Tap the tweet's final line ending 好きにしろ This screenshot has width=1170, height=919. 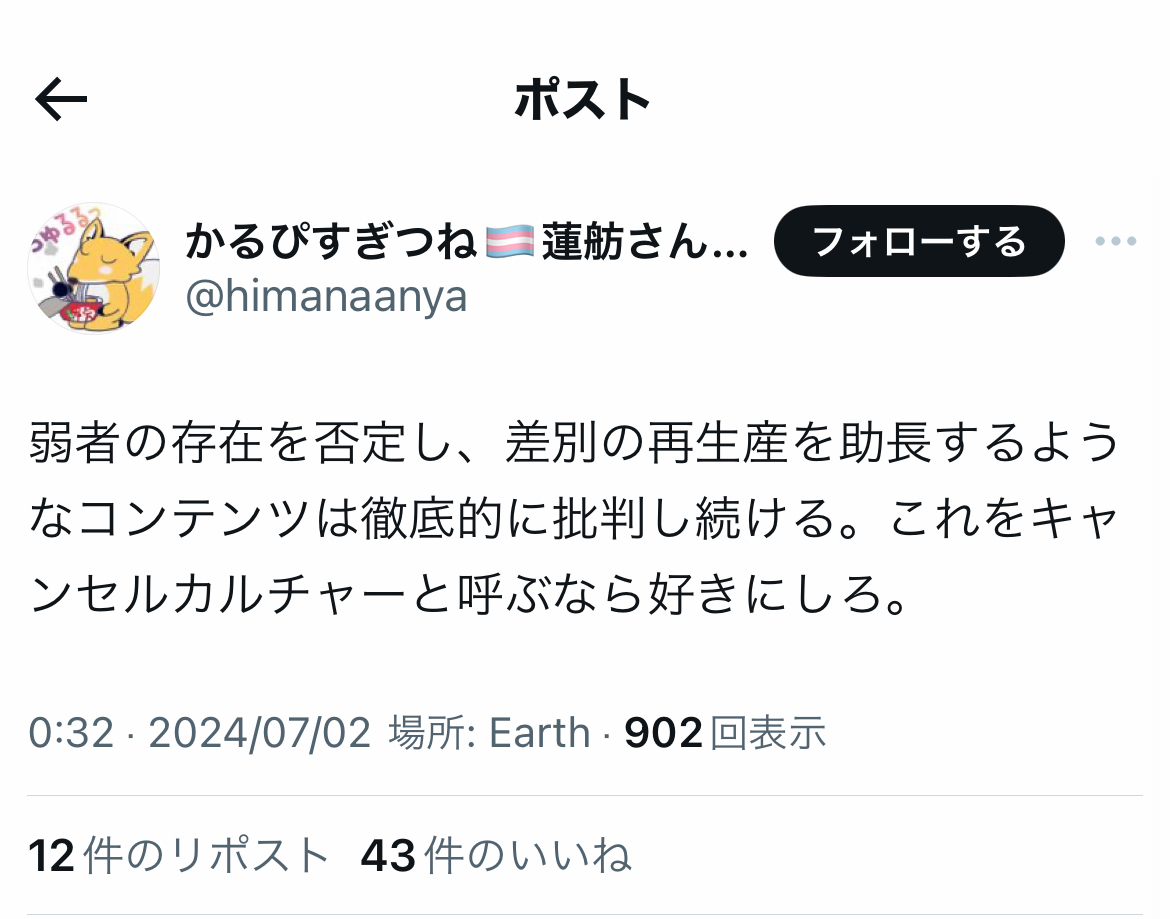(469, 595)
